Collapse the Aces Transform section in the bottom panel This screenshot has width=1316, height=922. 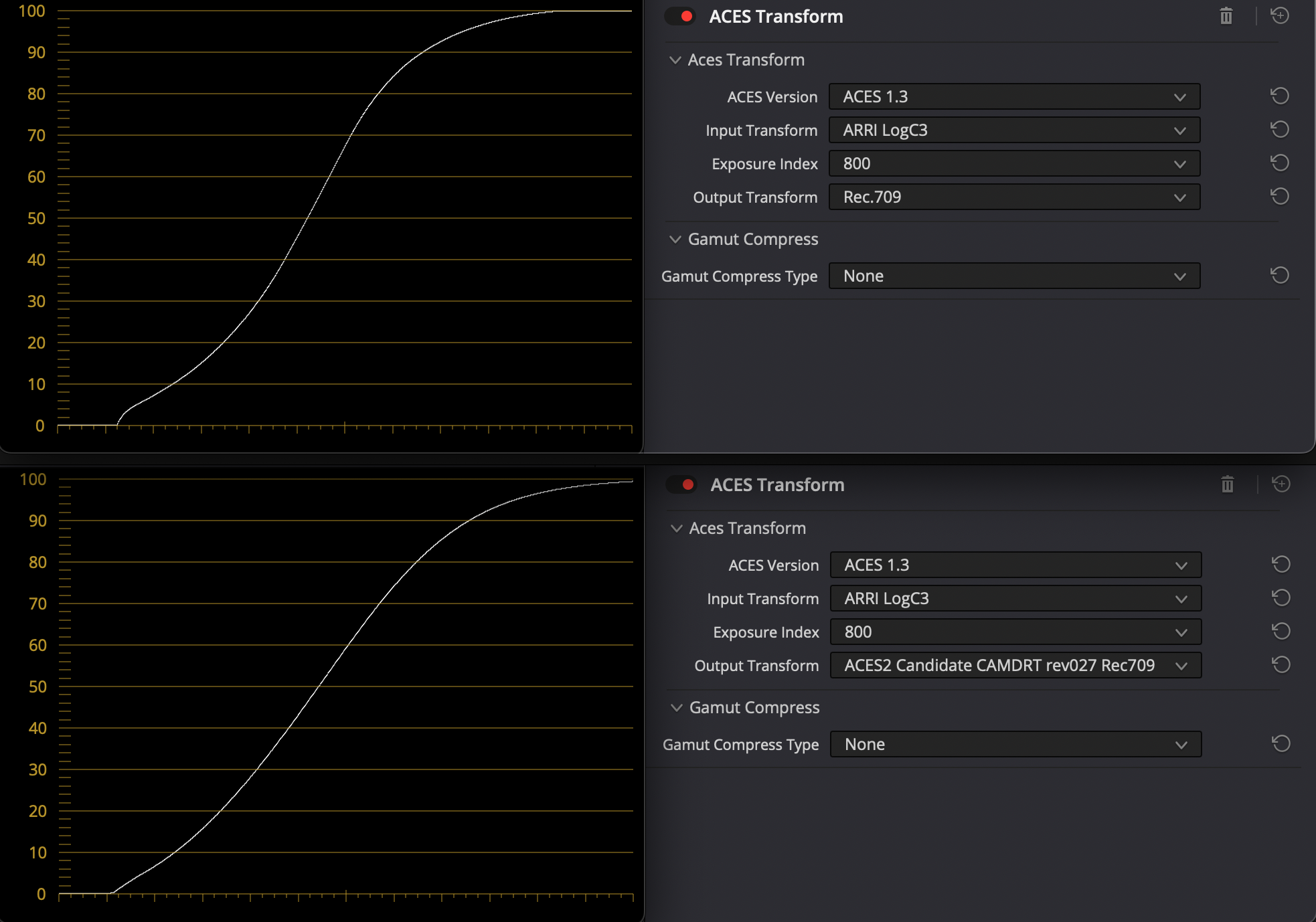[x=677, y=529]
